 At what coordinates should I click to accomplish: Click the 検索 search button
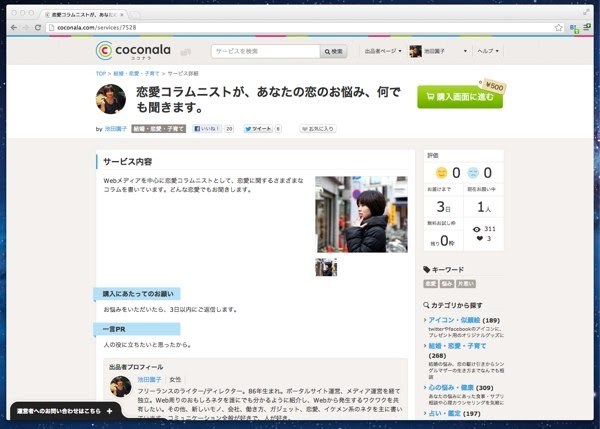[333, 51]
